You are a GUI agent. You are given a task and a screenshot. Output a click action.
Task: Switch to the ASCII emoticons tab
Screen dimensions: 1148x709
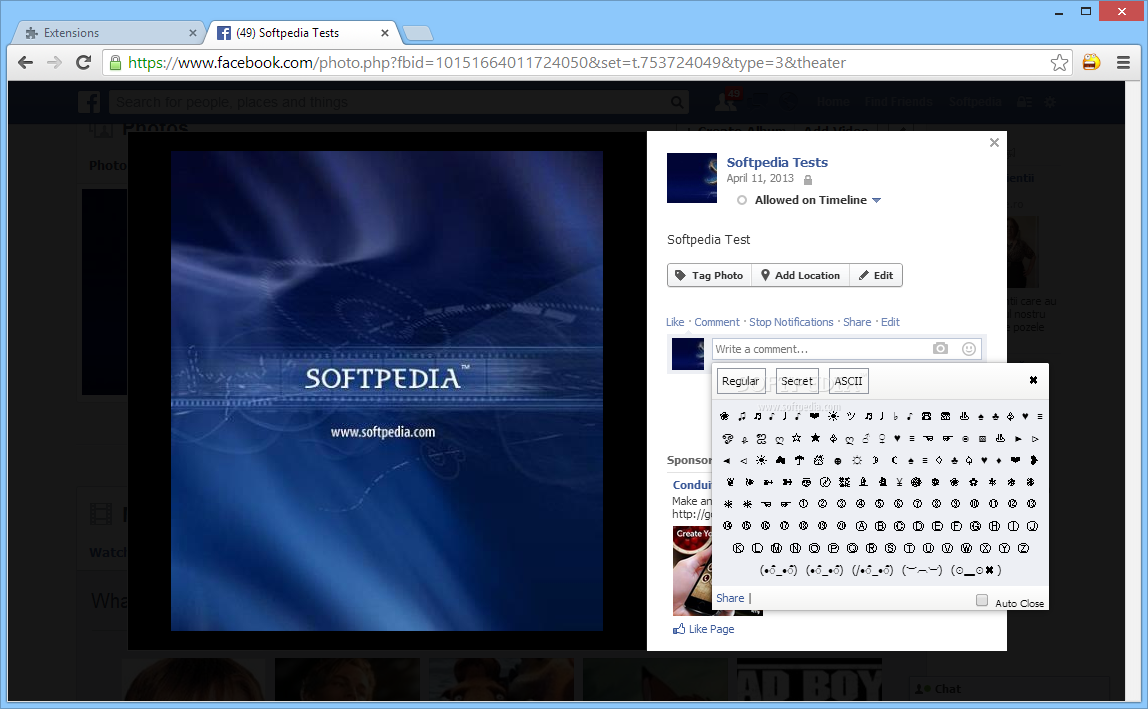click(x=849, y=381)
